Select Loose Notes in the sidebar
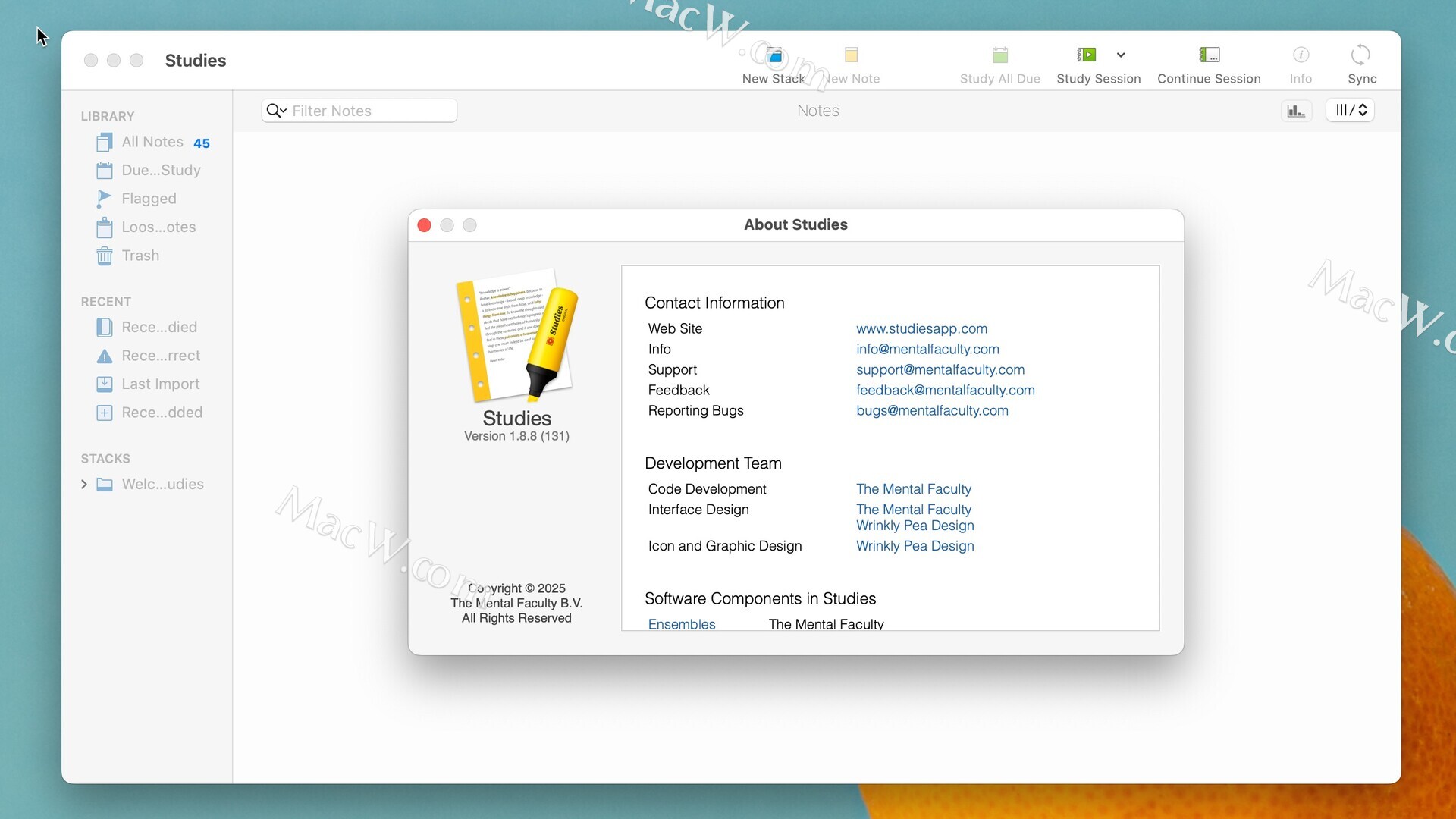Screen dimensions: 1456x819 pyautogui.click(x=148, y=227)
